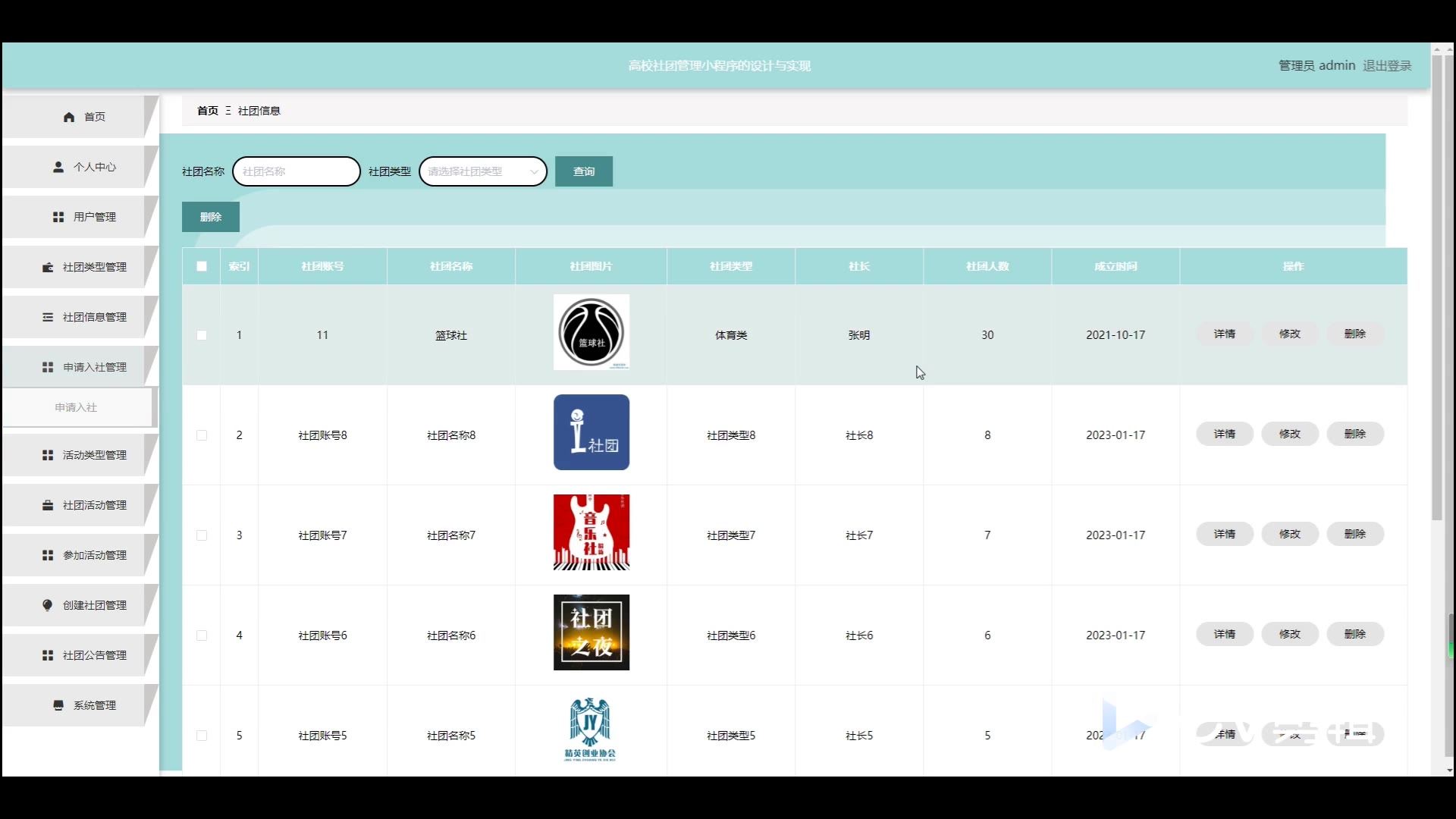
Task: Click the 查询 search button
Action: tap(583, 171)
